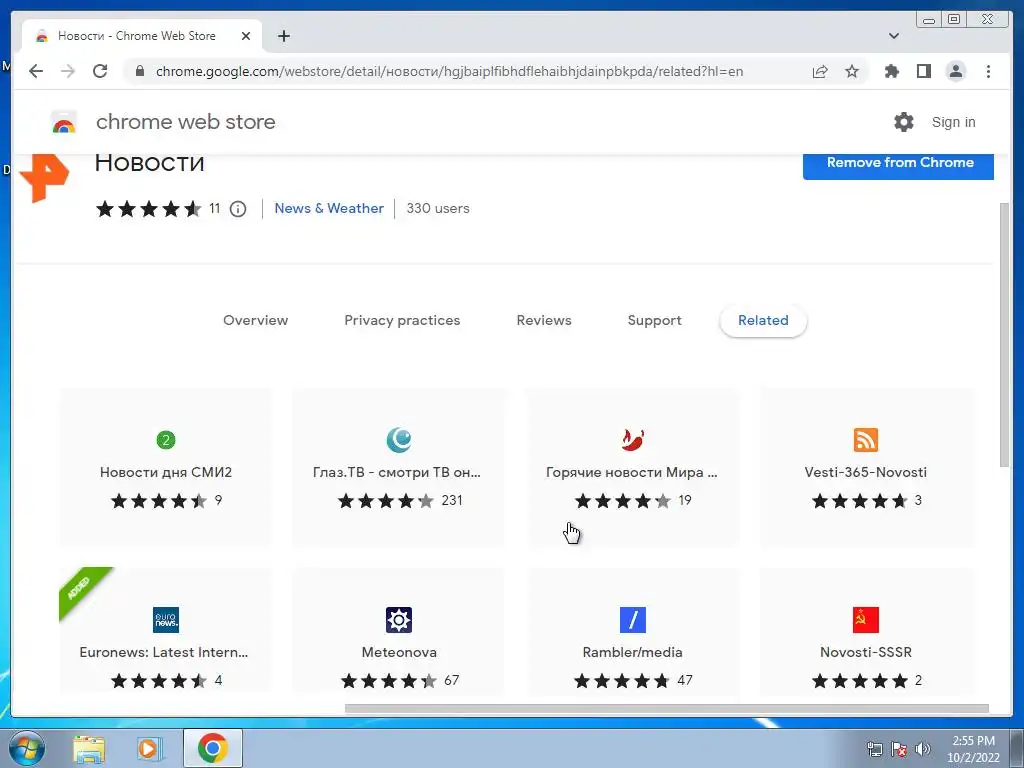Open Web Store settings gear

click(904, 121)
